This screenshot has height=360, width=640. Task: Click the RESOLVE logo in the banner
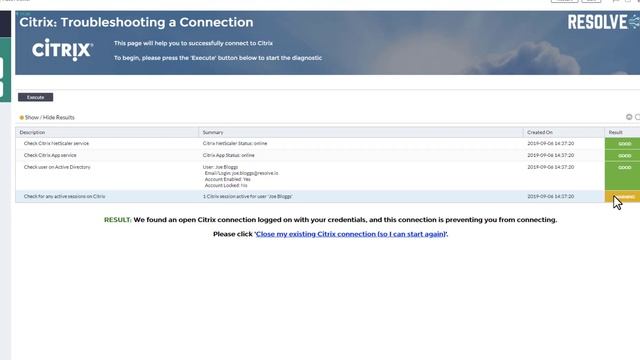(603, 22)
